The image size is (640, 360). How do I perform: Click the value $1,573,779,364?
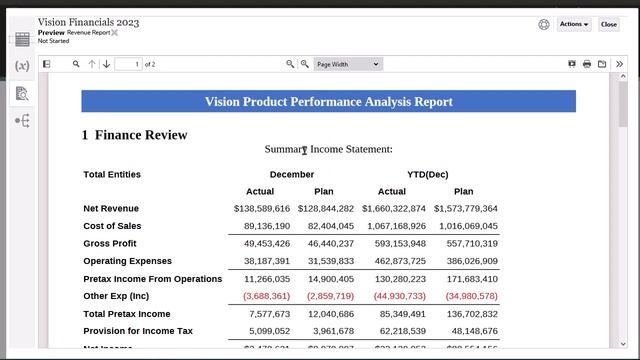click(x=466, y=209)
